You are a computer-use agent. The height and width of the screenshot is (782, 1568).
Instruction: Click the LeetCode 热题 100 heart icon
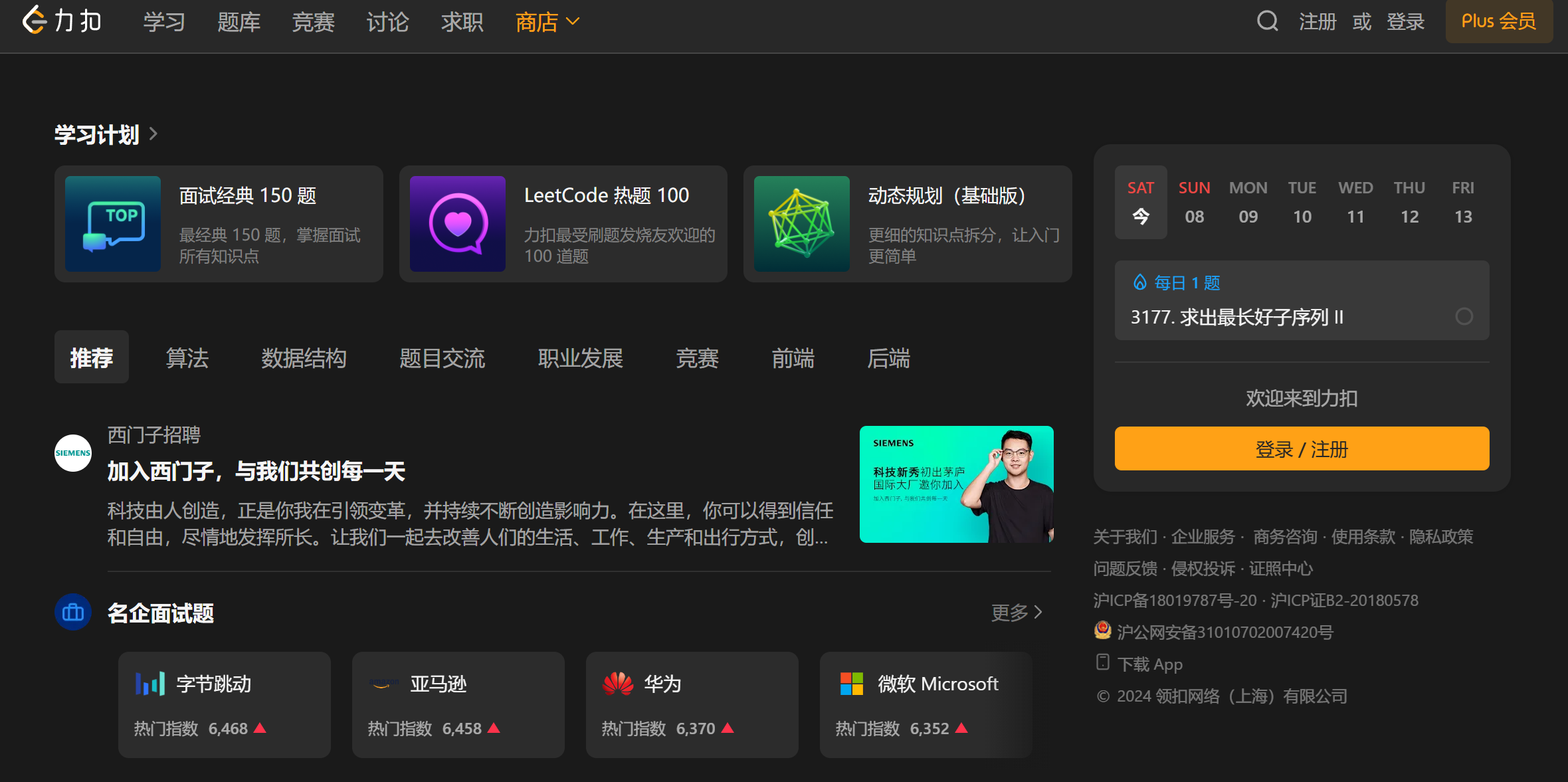[456, 224]
